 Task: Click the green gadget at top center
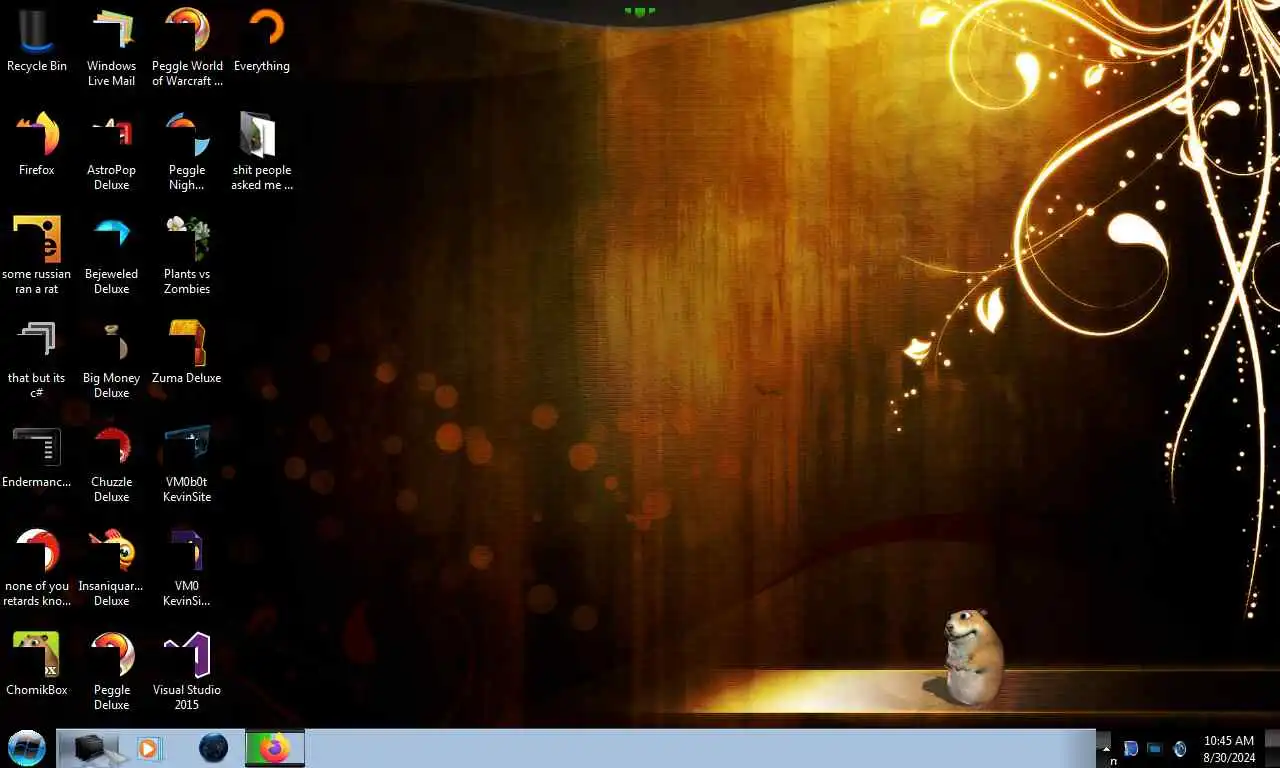click(640, 12)
